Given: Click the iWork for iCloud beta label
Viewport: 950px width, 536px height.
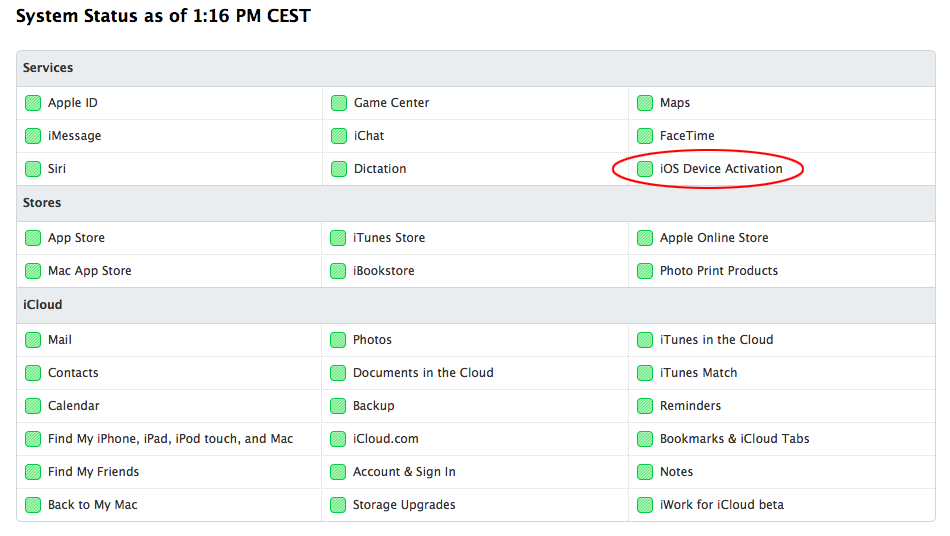Looking at the screenshot, I should pos(722,505).
